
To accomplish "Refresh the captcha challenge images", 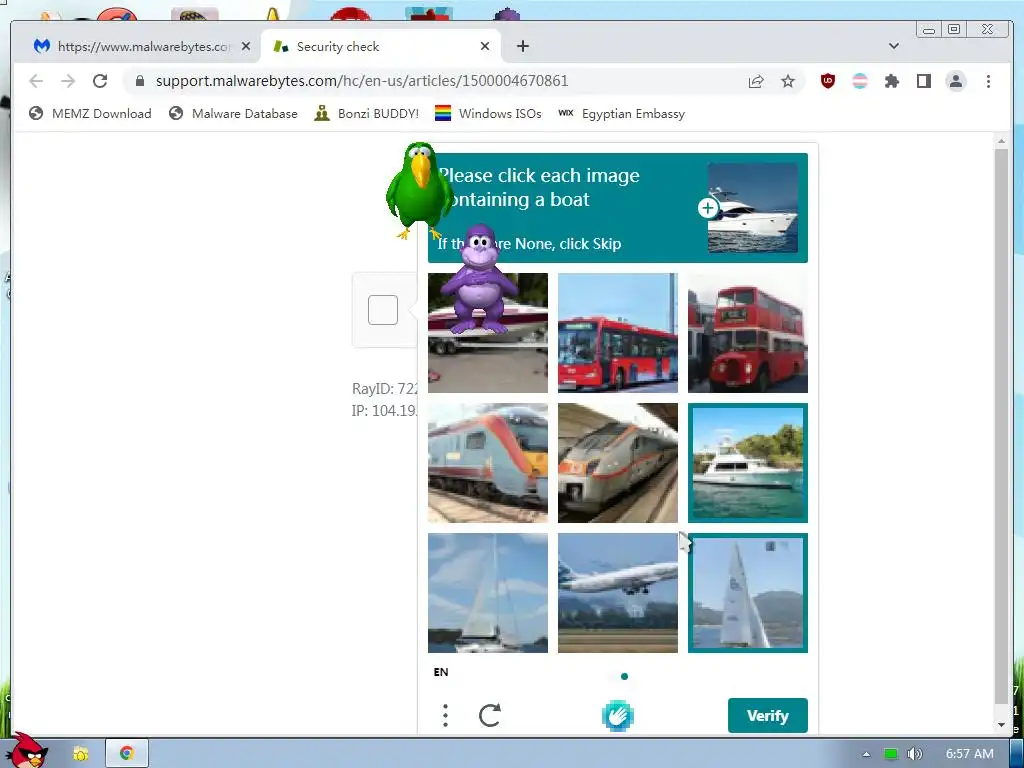I will pos(490,715).
